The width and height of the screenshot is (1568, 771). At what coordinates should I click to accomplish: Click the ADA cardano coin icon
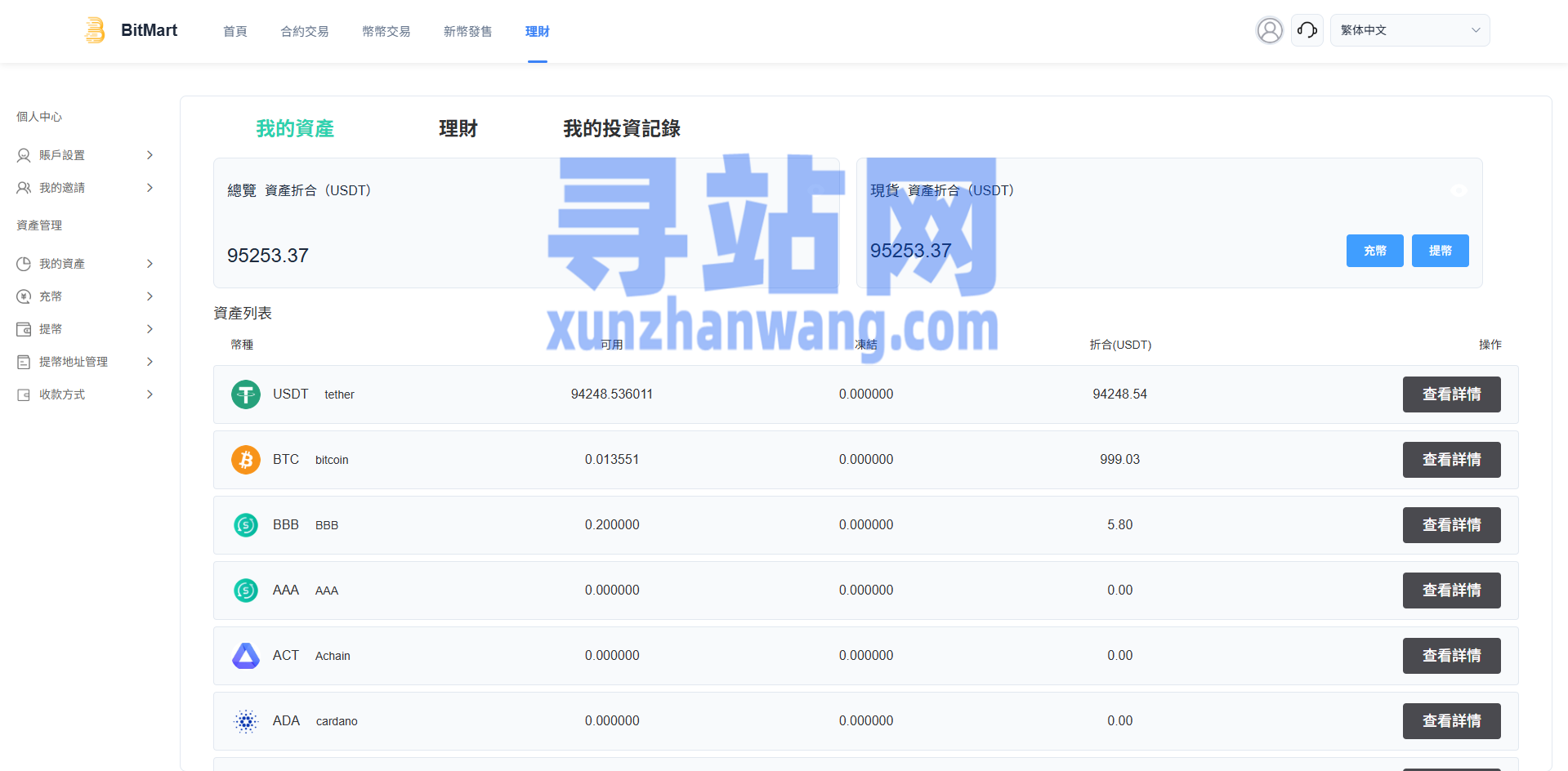click(245, 721)
